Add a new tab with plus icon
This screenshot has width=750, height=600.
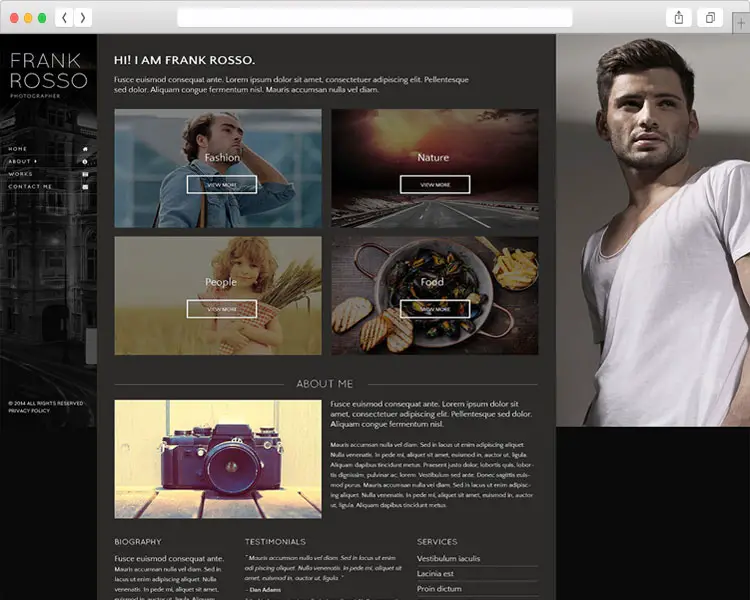pos(741,22)
